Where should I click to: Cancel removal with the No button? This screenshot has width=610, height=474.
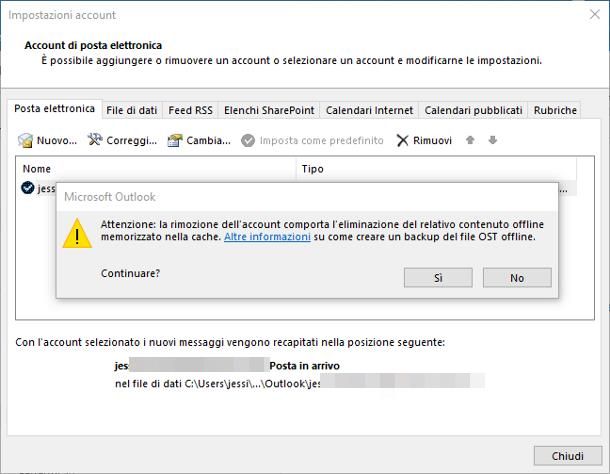pos(517,278)
